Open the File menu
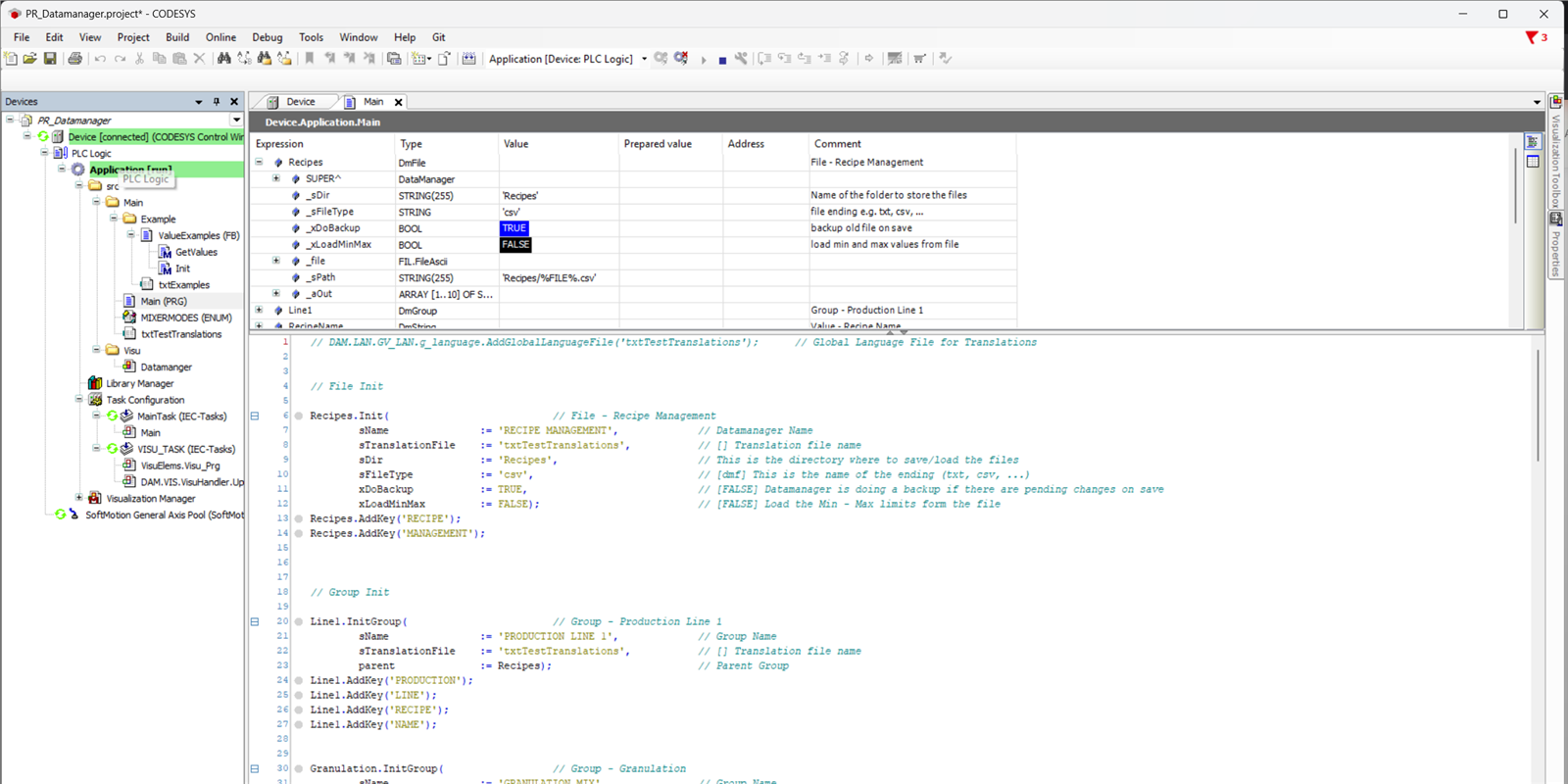The image size is (1568, 784). click(22, 37)
